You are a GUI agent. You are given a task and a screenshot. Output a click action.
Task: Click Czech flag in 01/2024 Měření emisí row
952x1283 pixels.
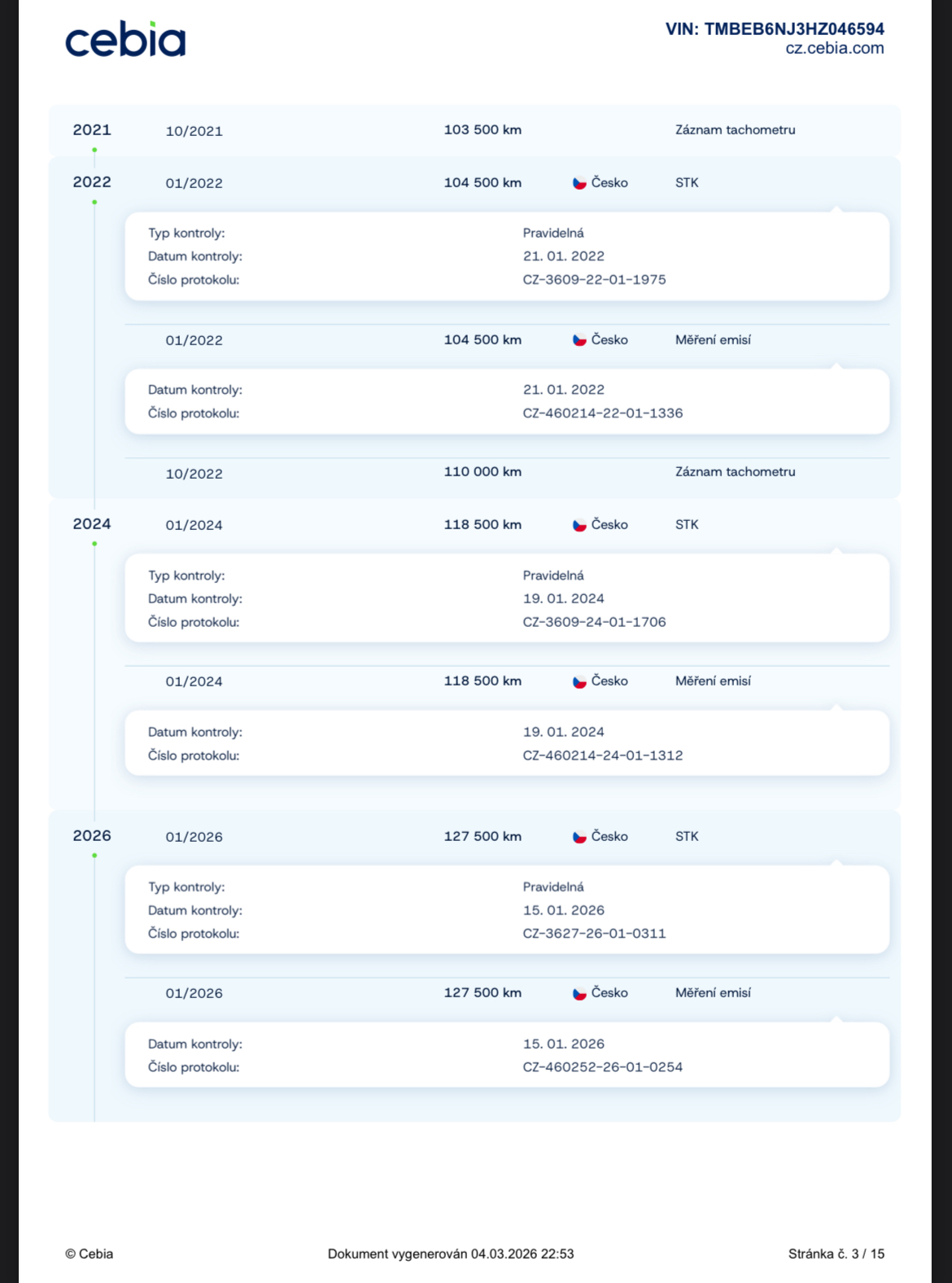pos(579,681)
